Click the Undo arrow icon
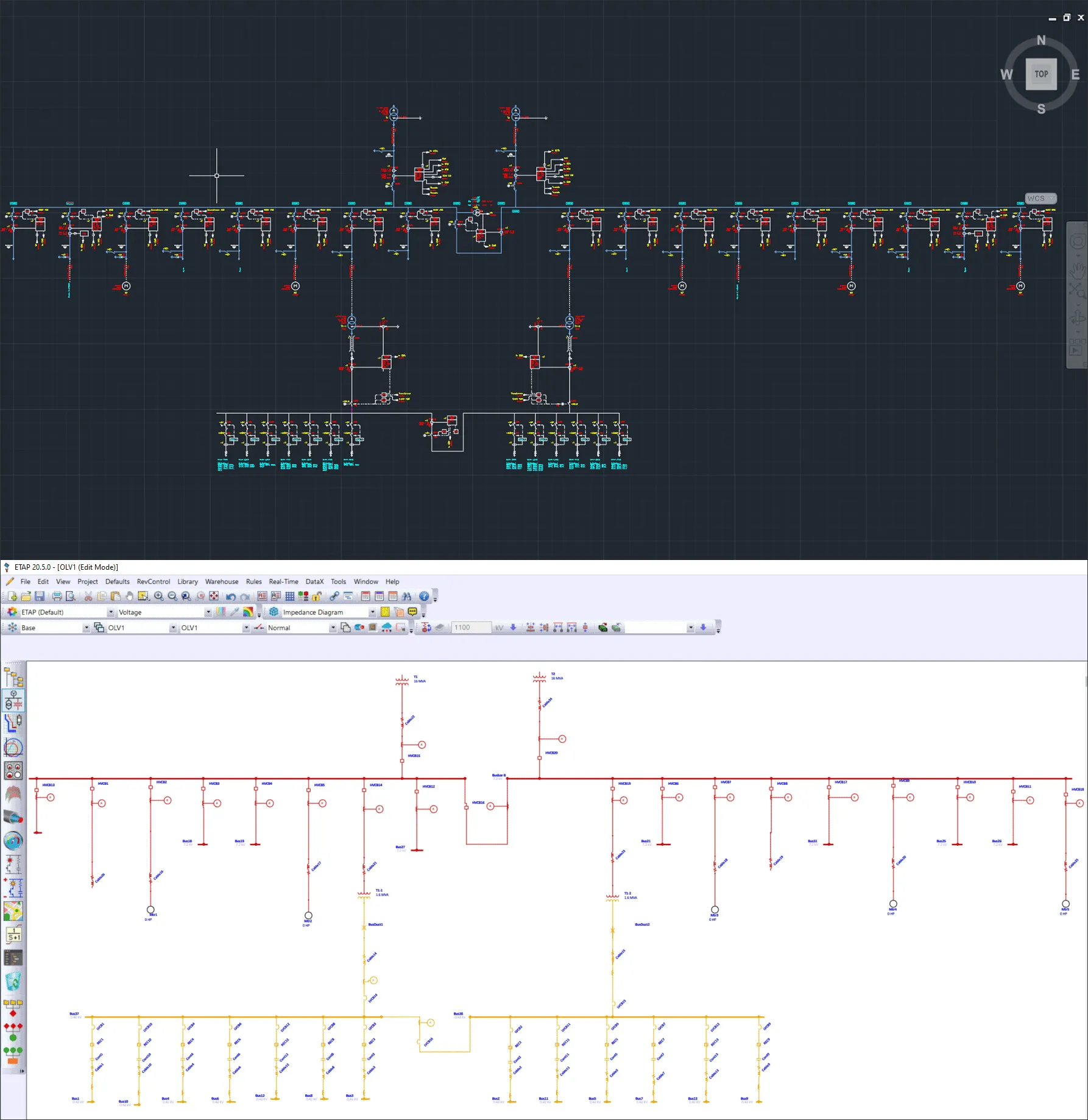1088x1120 pixels. pos(231,597)
